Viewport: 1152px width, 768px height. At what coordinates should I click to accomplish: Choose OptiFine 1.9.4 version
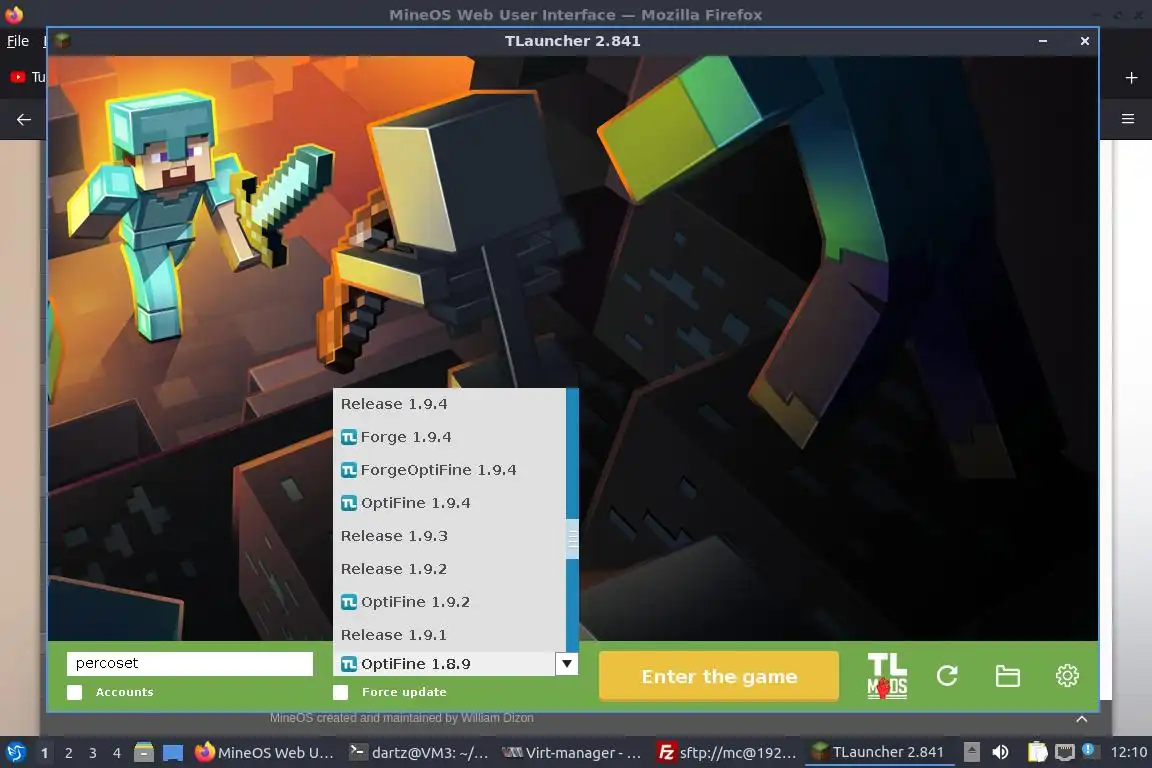[x=450, y=503]
